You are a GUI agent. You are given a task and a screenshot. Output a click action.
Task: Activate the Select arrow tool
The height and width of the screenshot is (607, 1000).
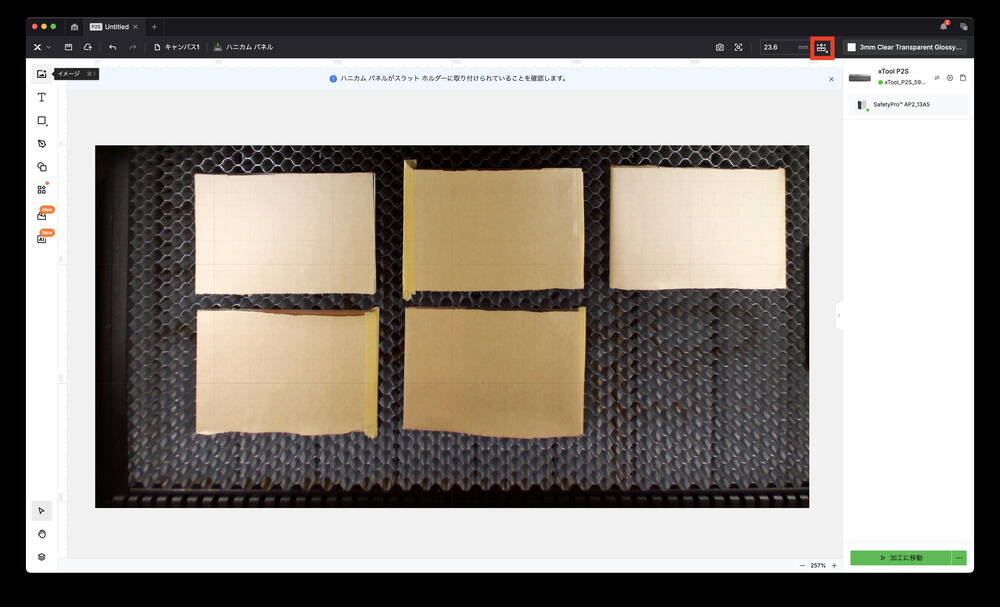41,511
